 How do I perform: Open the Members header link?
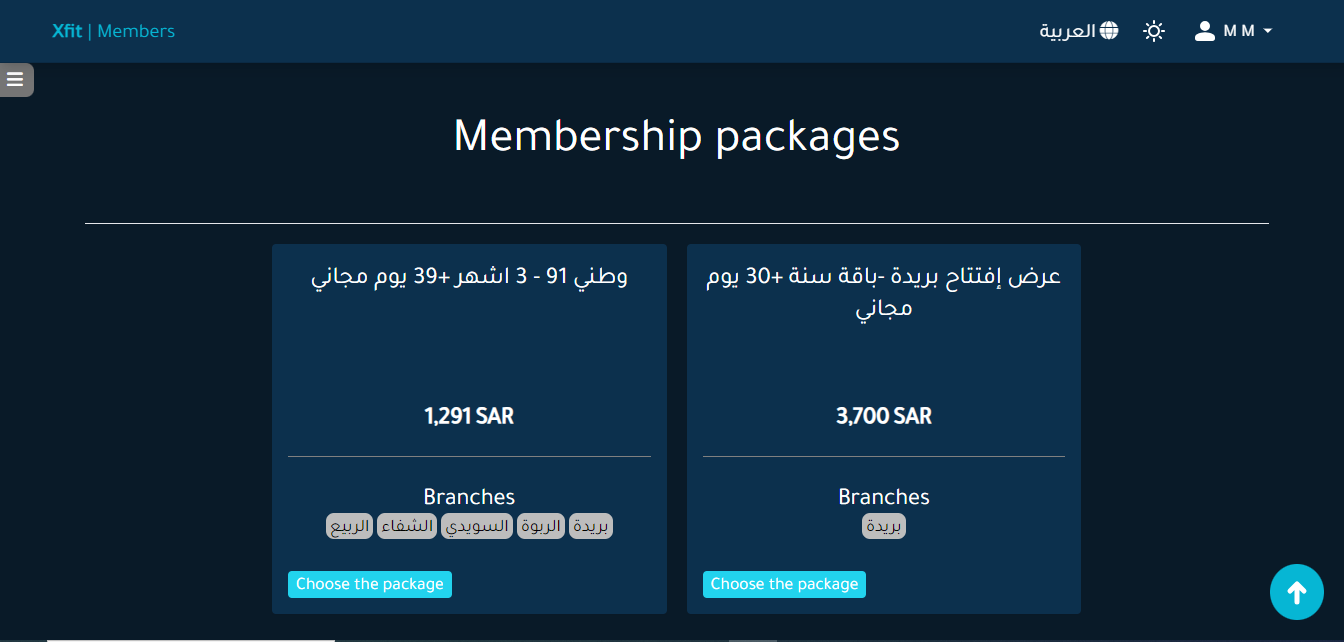pyautogui.click(x=136, y=31)
